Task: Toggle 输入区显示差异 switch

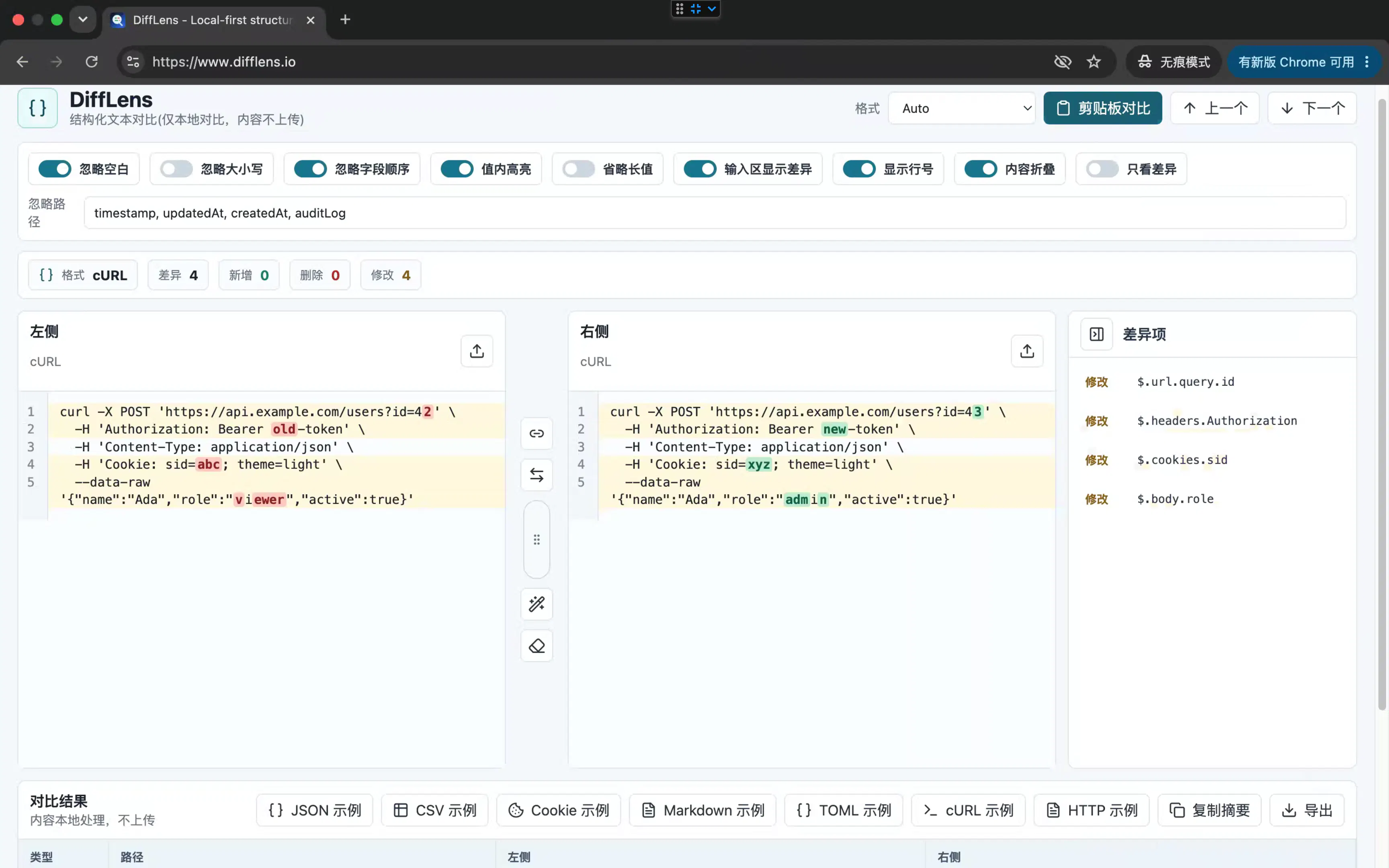Action: tap(700, 169)
